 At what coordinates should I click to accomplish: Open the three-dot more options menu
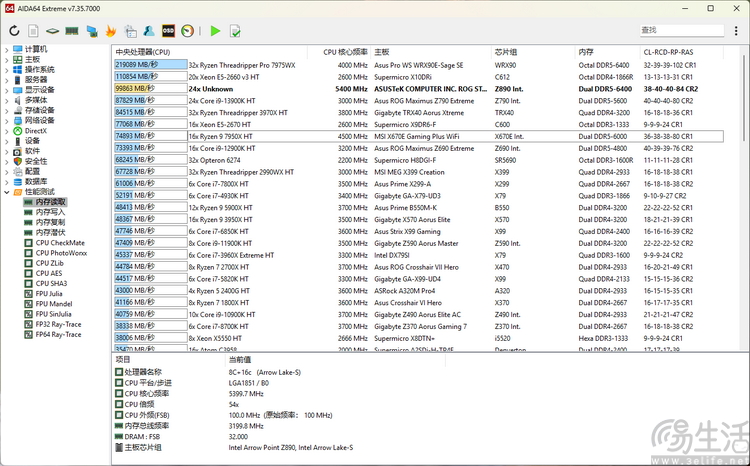coord(736,31)
